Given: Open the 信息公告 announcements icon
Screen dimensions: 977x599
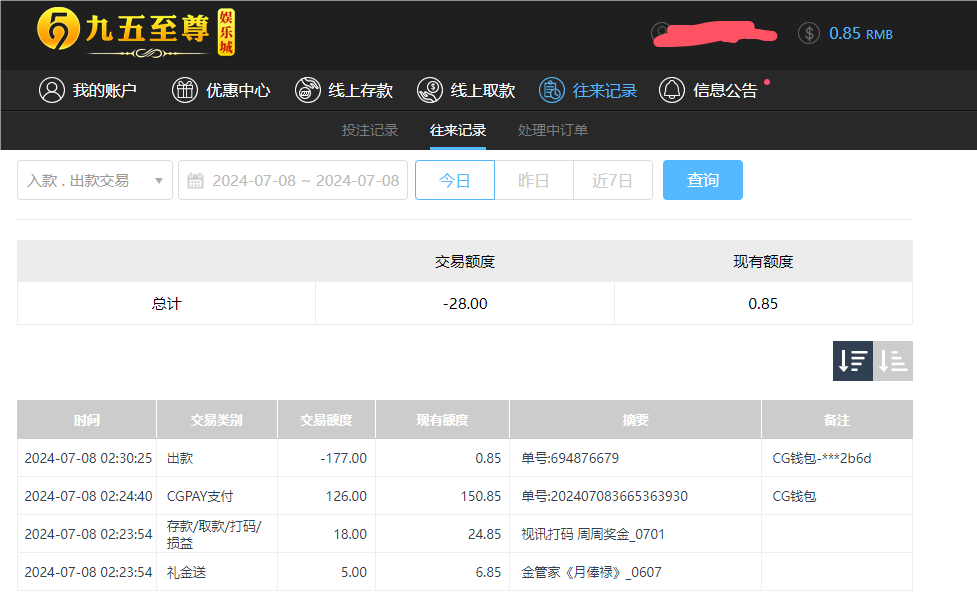Looking at the screenshot, I should tap(672, 90).
